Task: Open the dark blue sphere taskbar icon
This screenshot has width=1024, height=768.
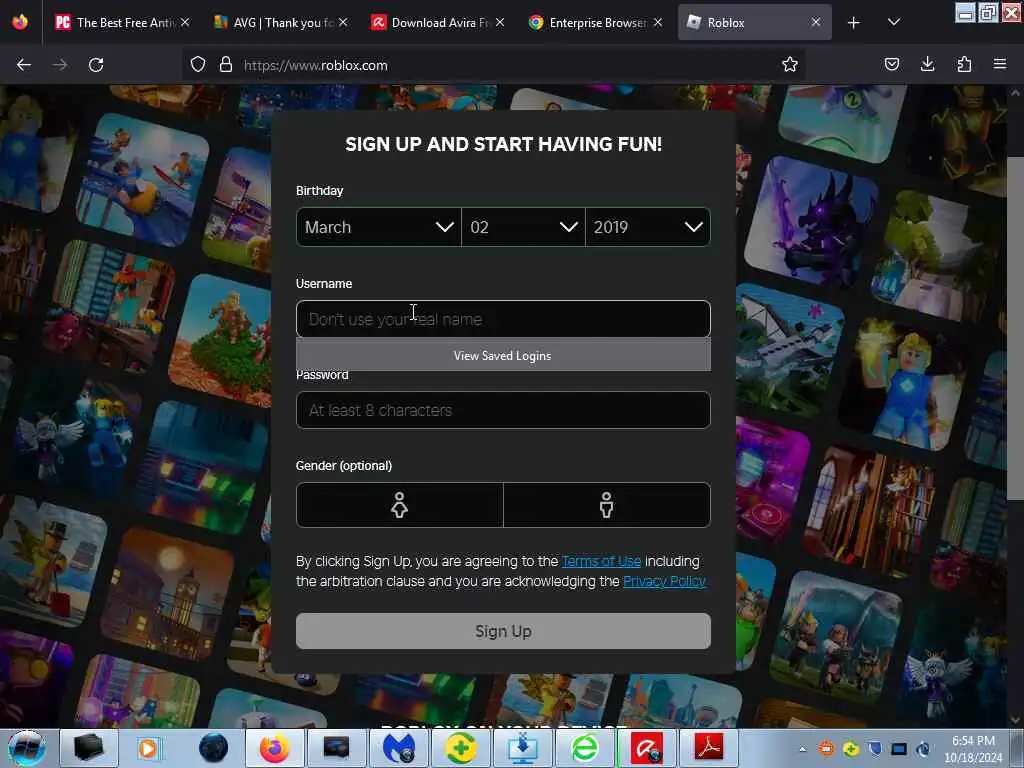Action: point(212,748)
